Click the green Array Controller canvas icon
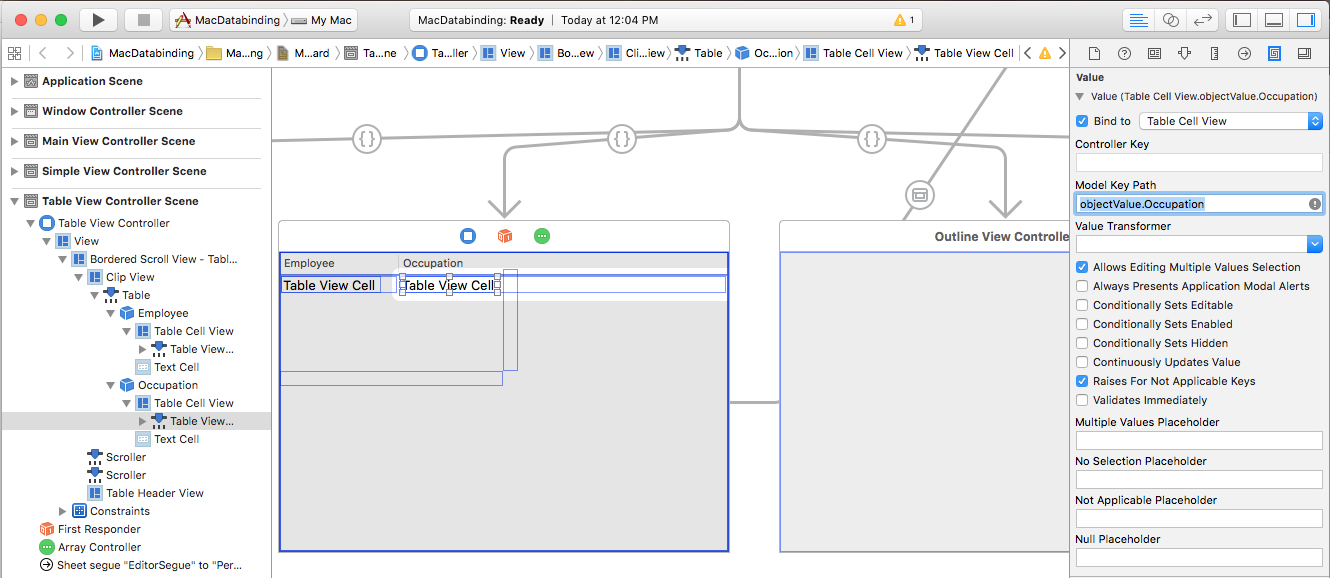The image size is (1330, 578). 542,236
